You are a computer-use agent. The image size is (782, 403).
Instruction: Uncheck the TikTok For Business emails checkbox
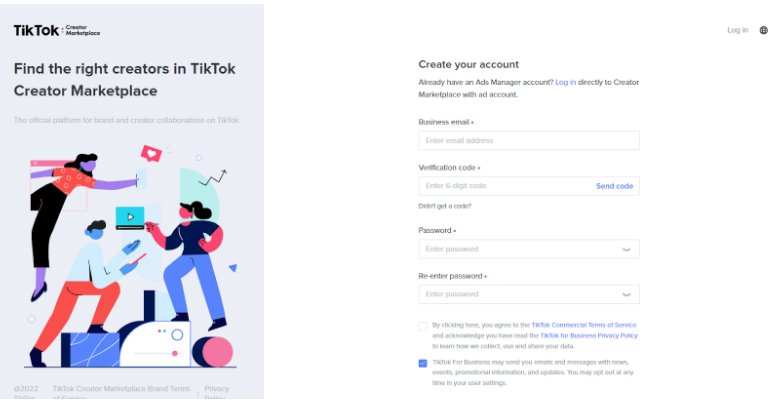[x=423, y=363]
